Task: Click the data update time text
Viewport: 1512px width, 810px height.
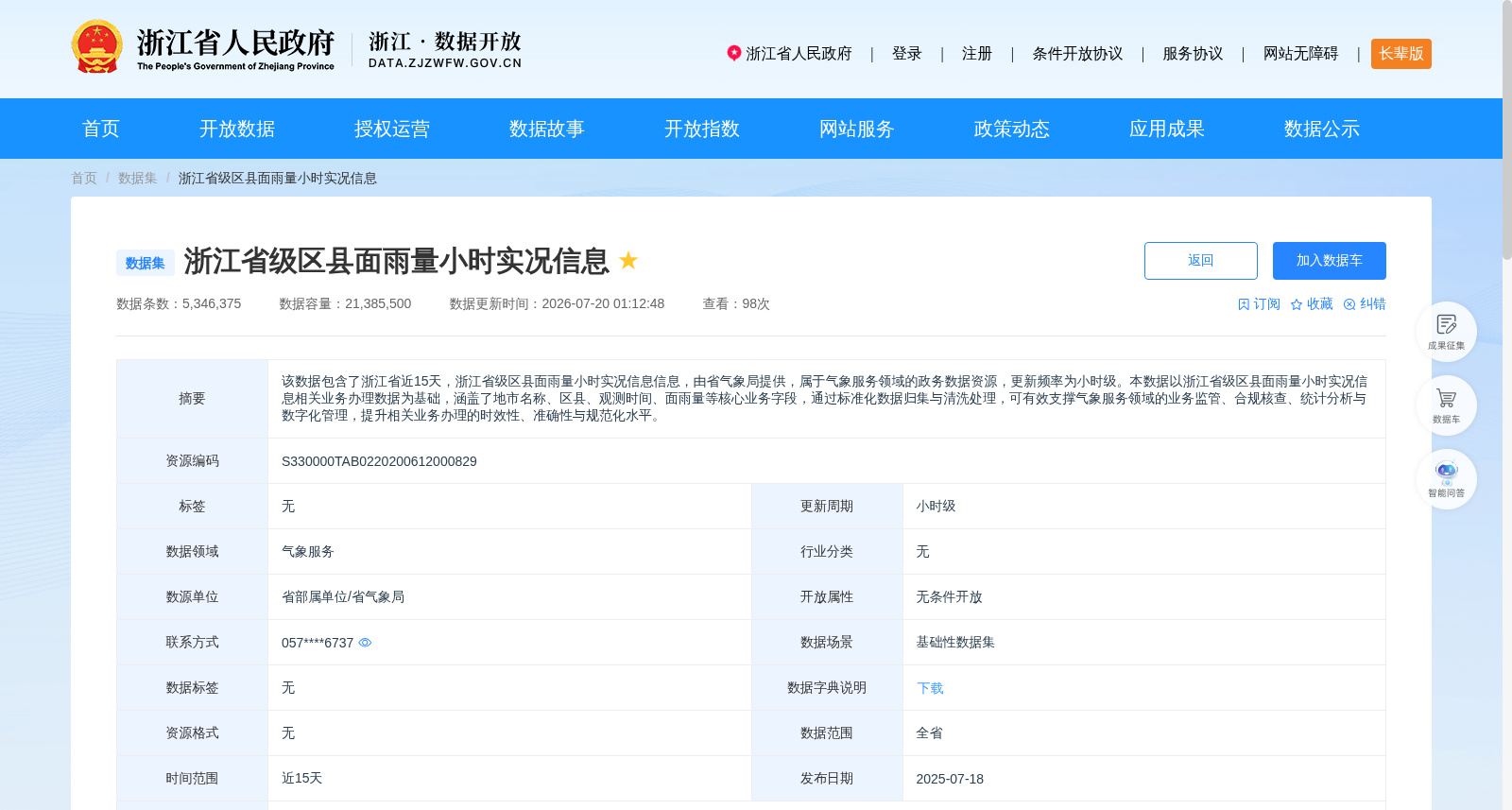Action: click(557, 304)
